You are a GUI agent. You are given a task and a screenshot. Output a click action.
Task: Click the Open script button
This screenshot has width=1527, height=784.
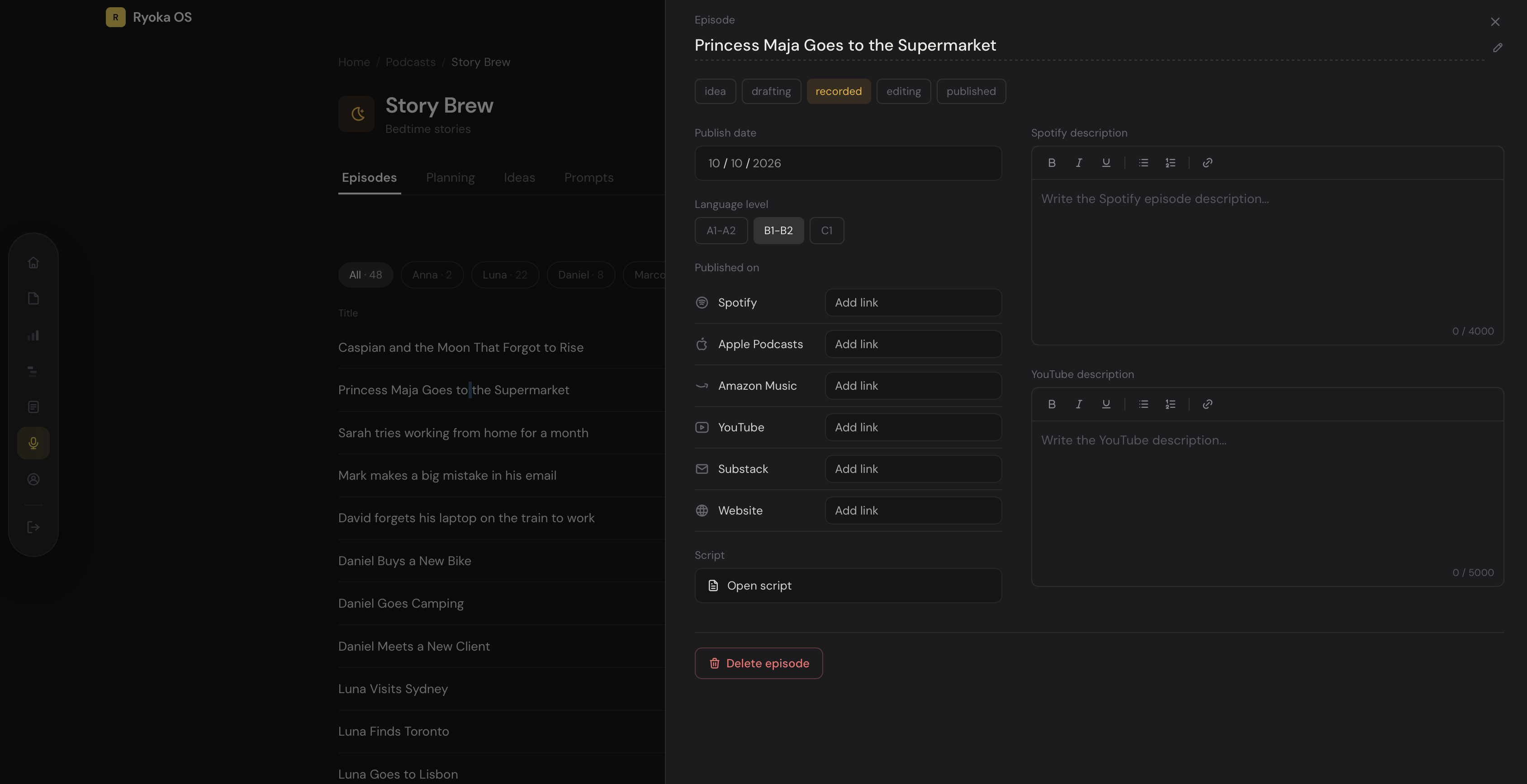click(848, 586)
